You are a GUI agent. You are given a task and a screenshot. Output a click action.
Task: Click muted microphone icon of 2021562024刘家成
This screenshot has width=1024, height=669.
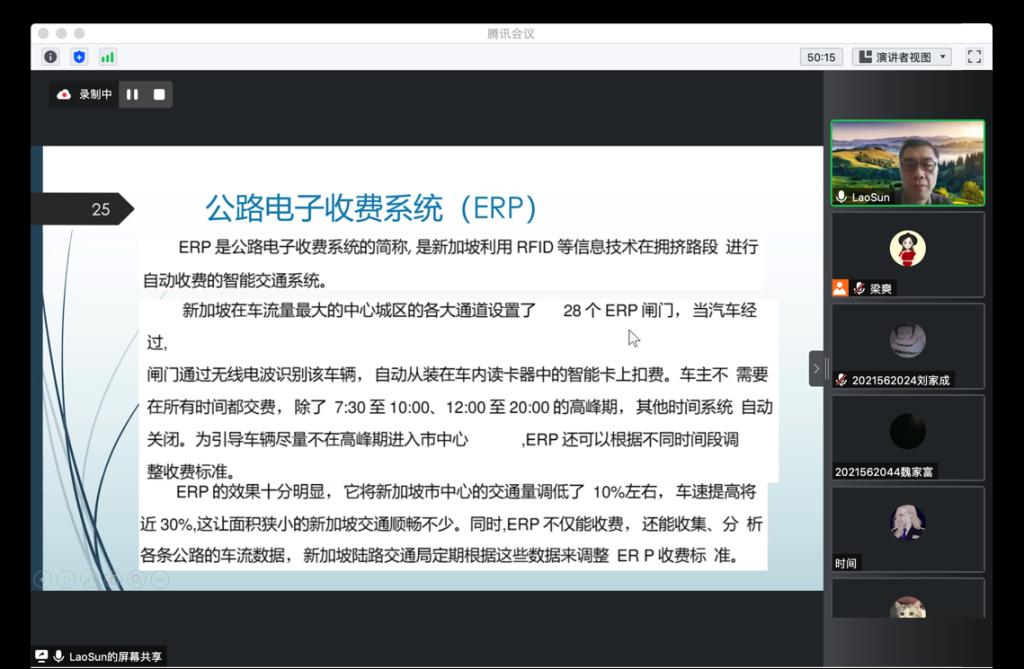tap(841, 380)
